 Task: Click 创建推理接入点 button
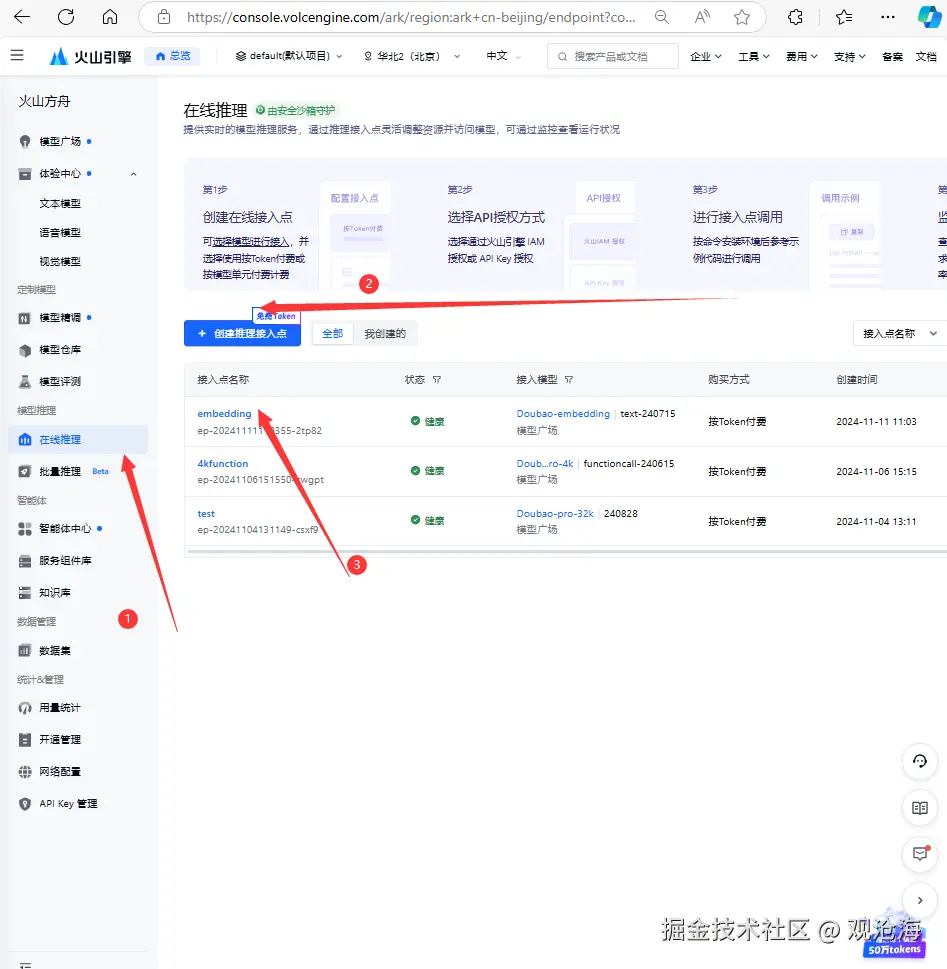click(242, 334)
